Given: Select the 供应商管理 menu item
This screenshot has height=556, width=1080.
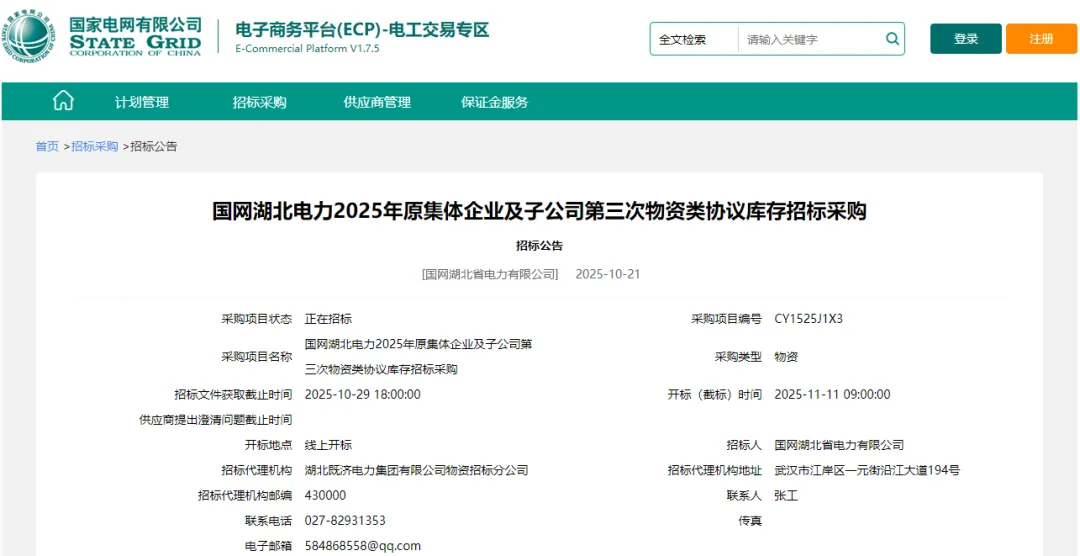Looking at the screenshot, I should pyautogui.click(x=377, y=102).
